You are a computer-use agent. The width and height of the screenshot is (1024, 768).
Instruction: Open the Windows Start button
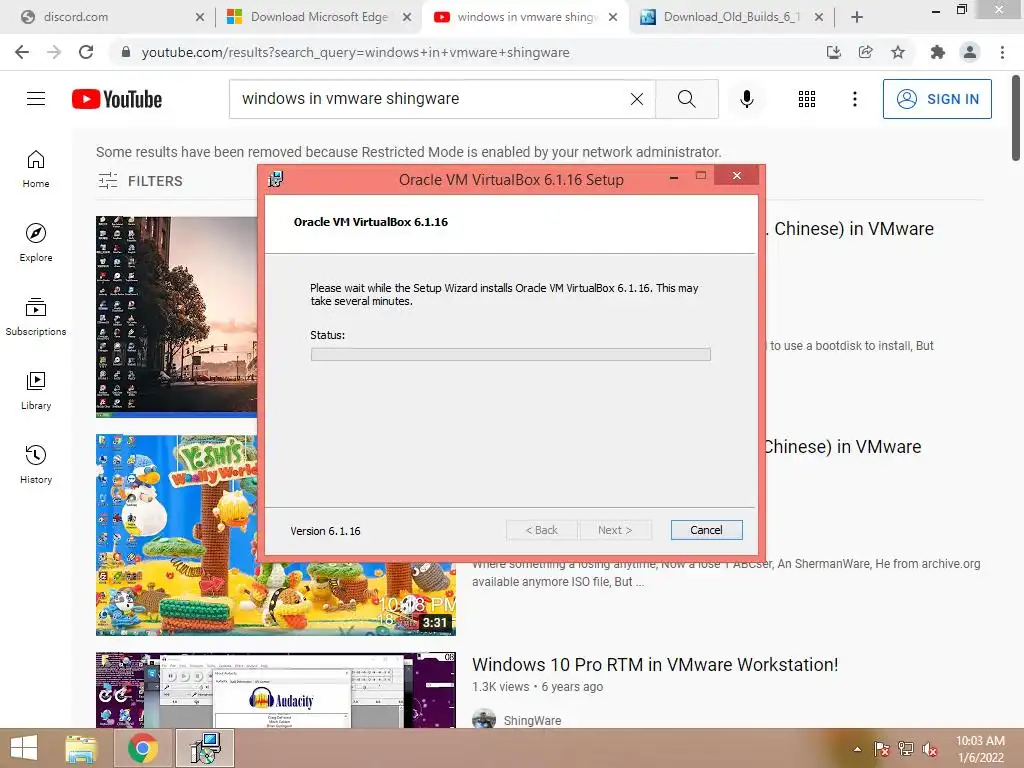click(24, 748)
